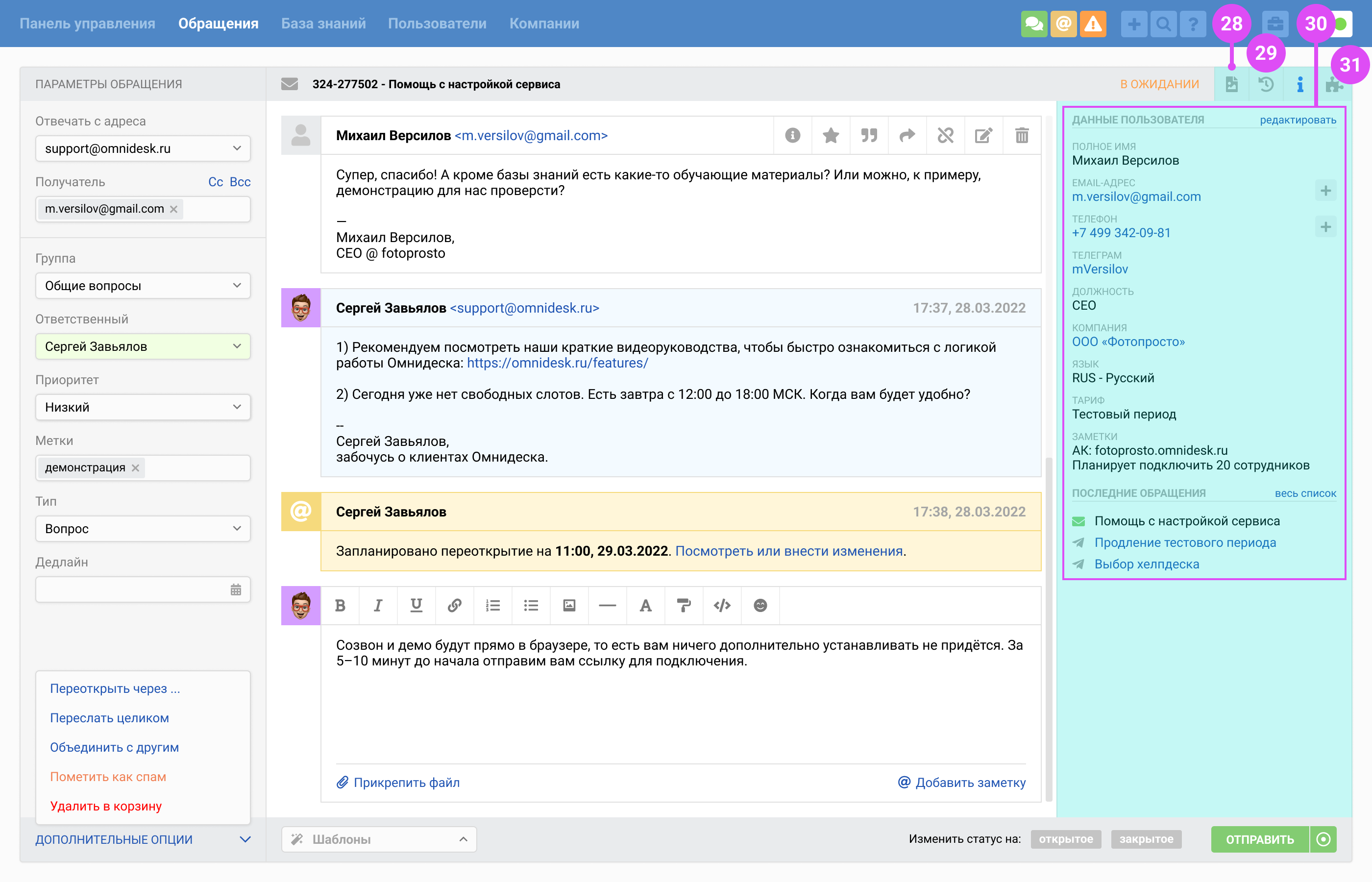Screen dimensions: 1372x882
Task: Click the green ОТПРАВИТЬ button
Action: [x=1259, y=839]
